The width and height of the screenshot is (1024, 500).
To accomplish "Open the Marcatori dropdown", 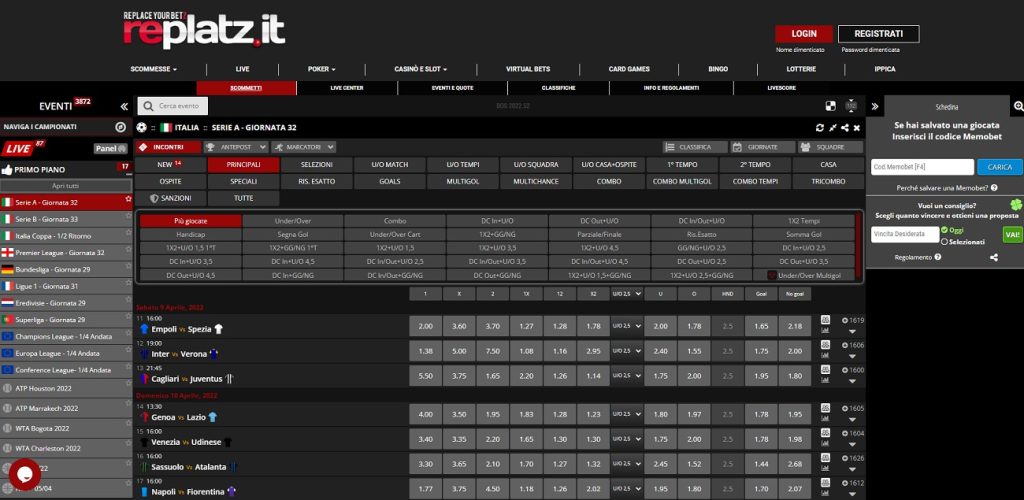I will pyautogui.click(x=304, y=148).
